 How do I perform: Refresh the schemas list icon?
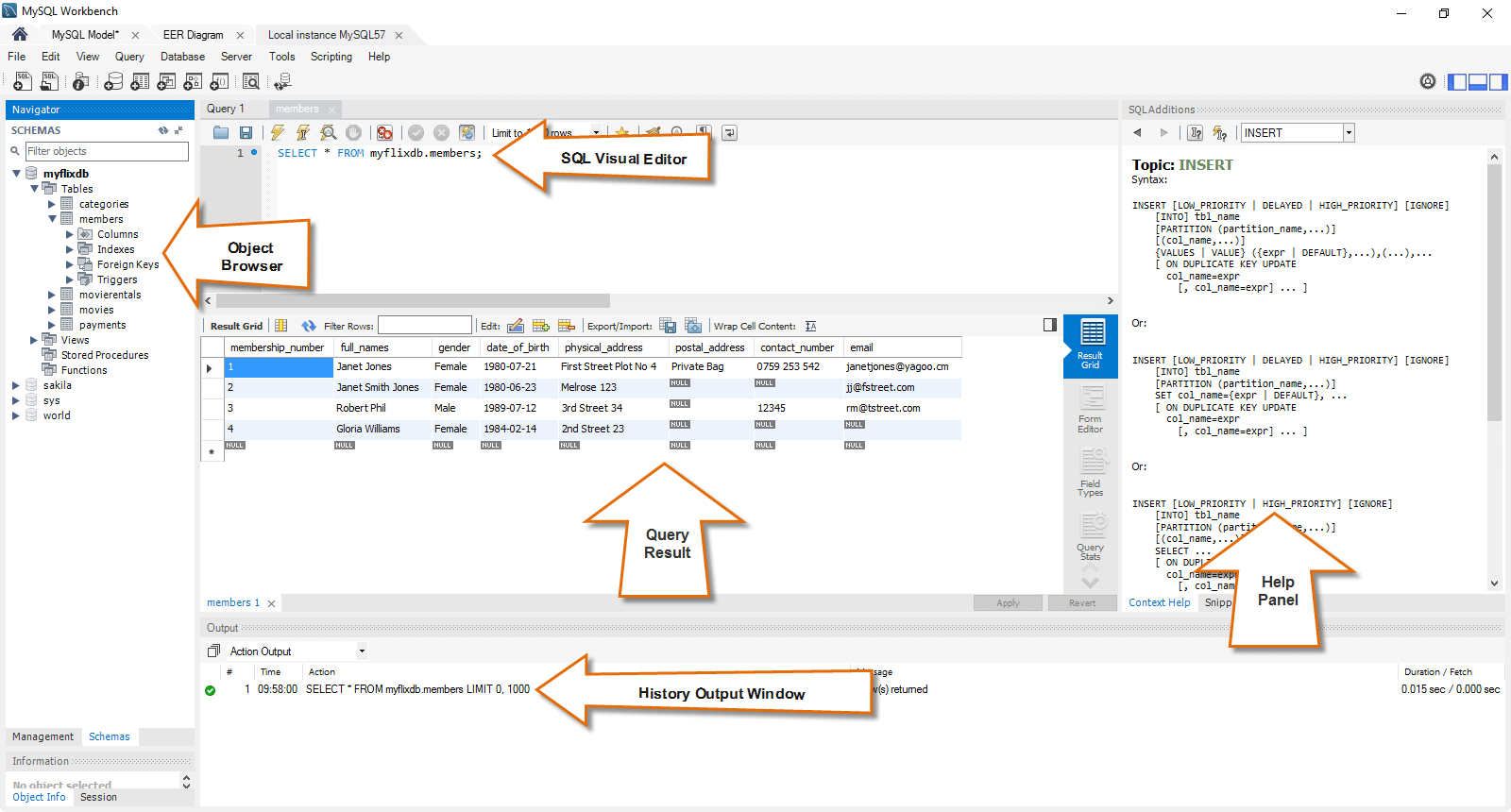[x=163, y=130]
